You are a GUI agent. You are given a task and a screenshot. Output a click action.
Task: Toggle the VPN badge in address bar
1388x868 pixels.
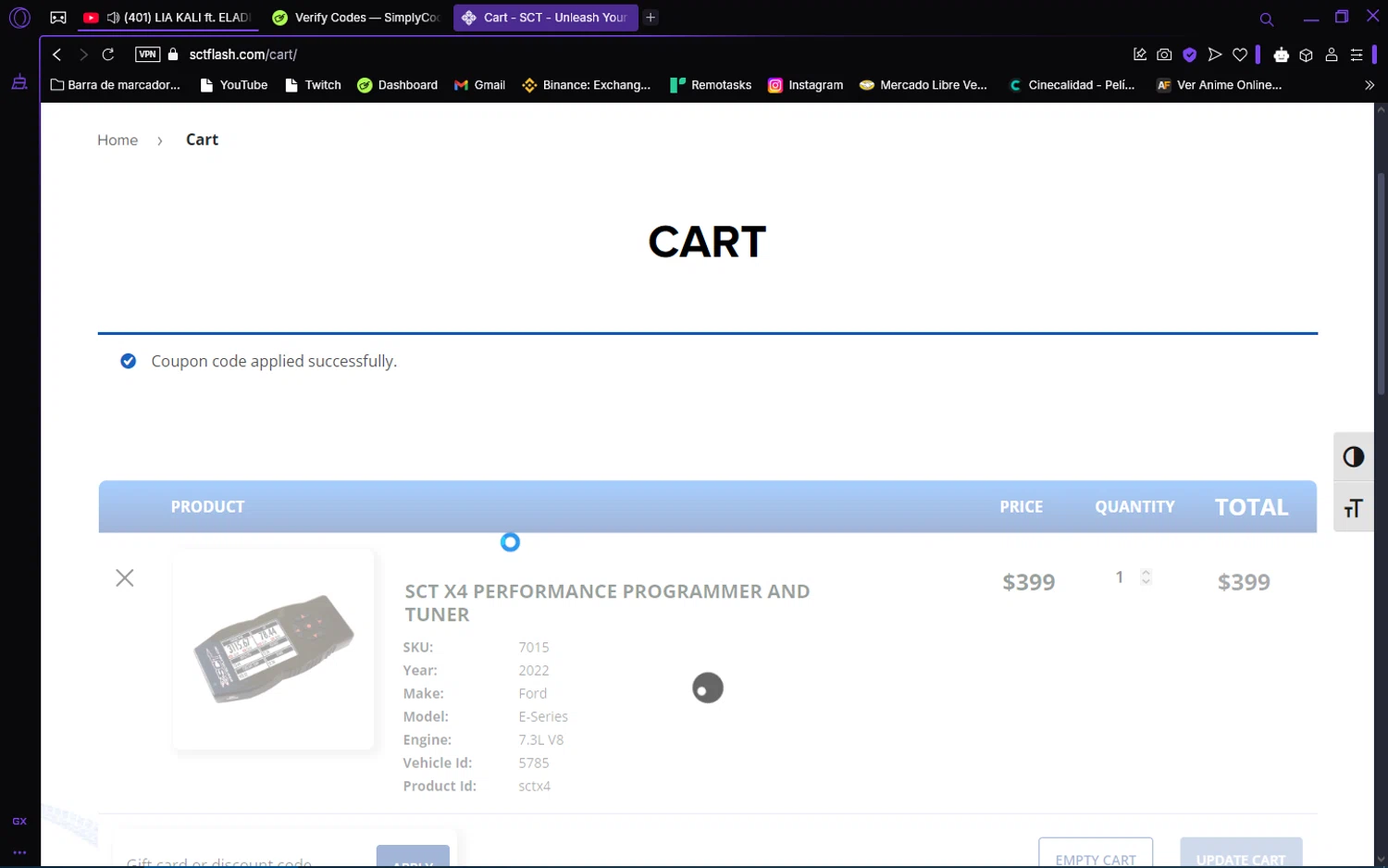[x=147, y=55]
